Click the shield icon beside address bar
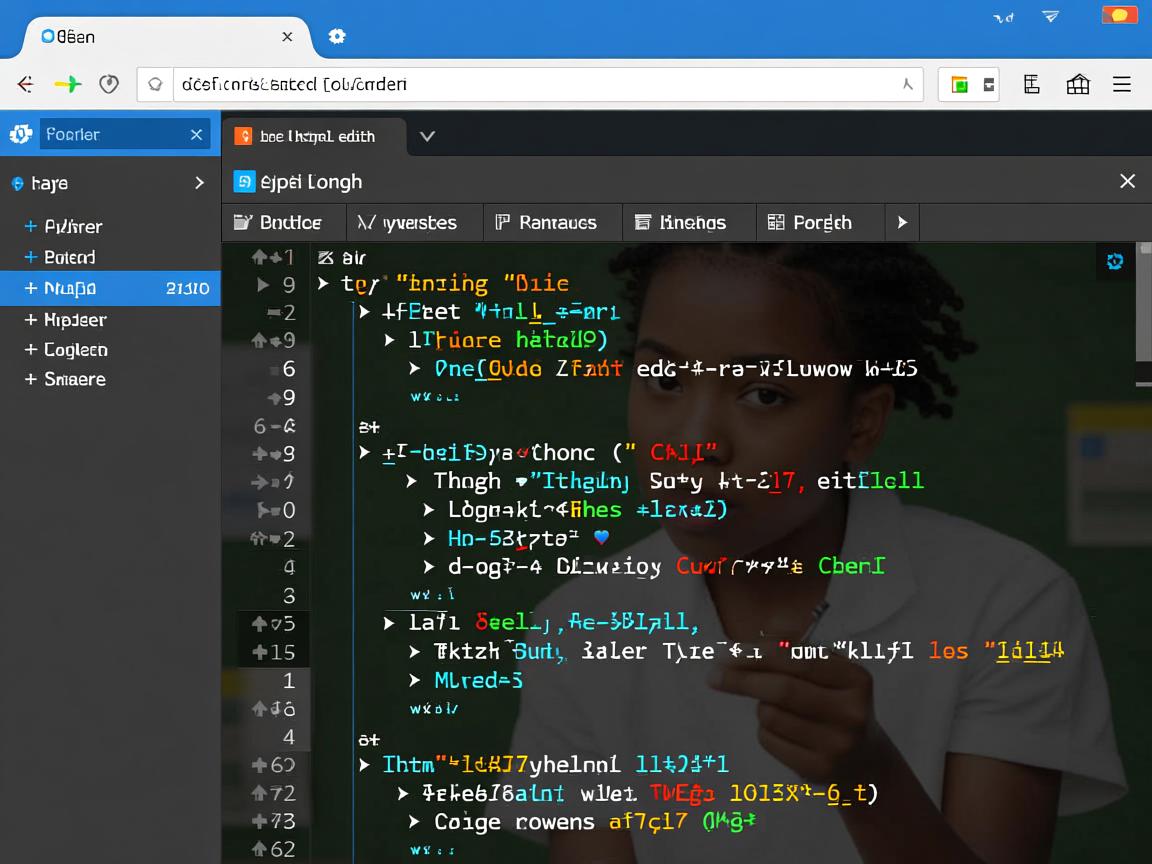Image resolution: width=1152 pixels, height=864 pixels. point(109,85)
